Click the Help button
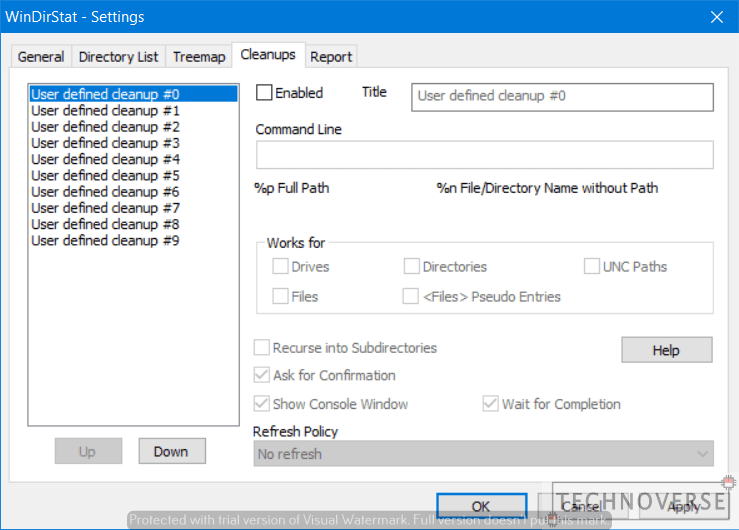 pos(667,350)
